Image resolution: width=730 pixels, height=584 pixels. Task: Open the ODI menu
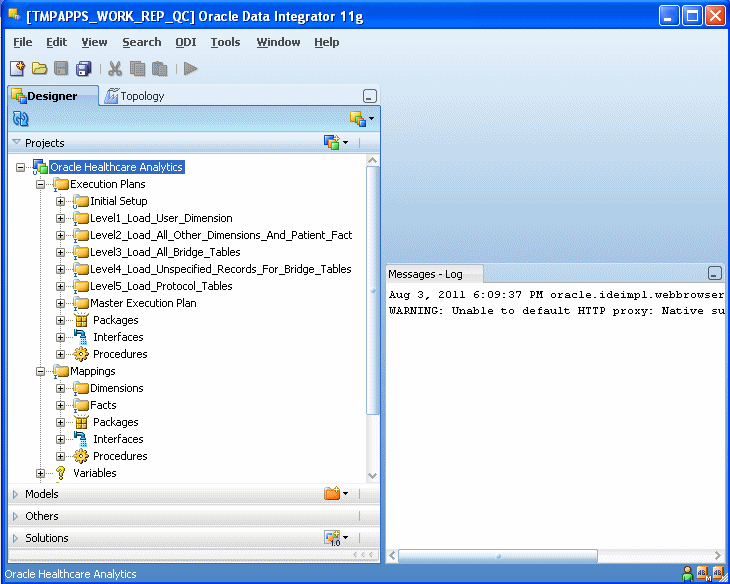coord(185,42)
